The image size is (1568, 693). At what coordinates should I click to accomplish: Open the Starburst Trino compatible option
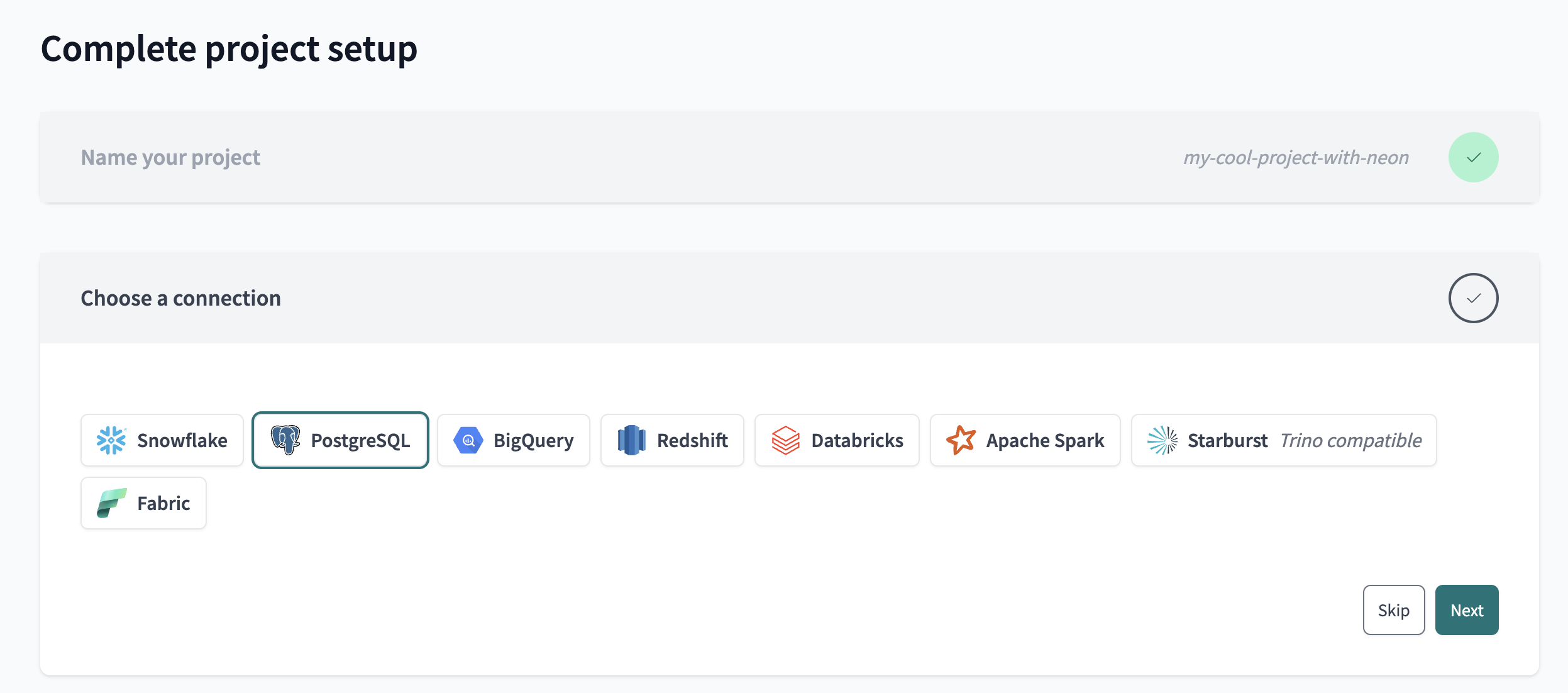pos(1283,440)
